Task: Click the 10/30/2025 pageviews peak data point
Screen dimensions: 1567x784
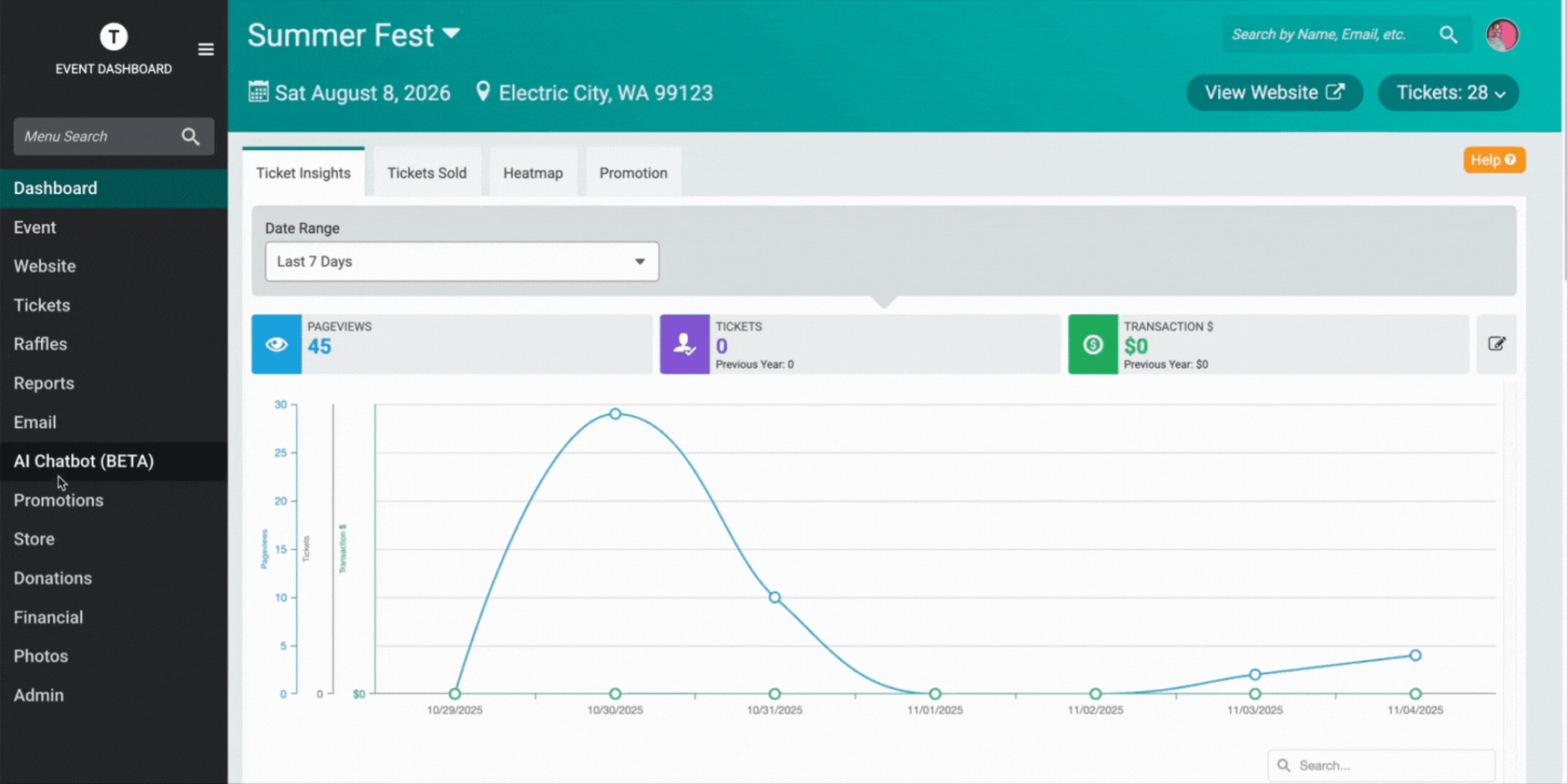Action: click(616, 413)
